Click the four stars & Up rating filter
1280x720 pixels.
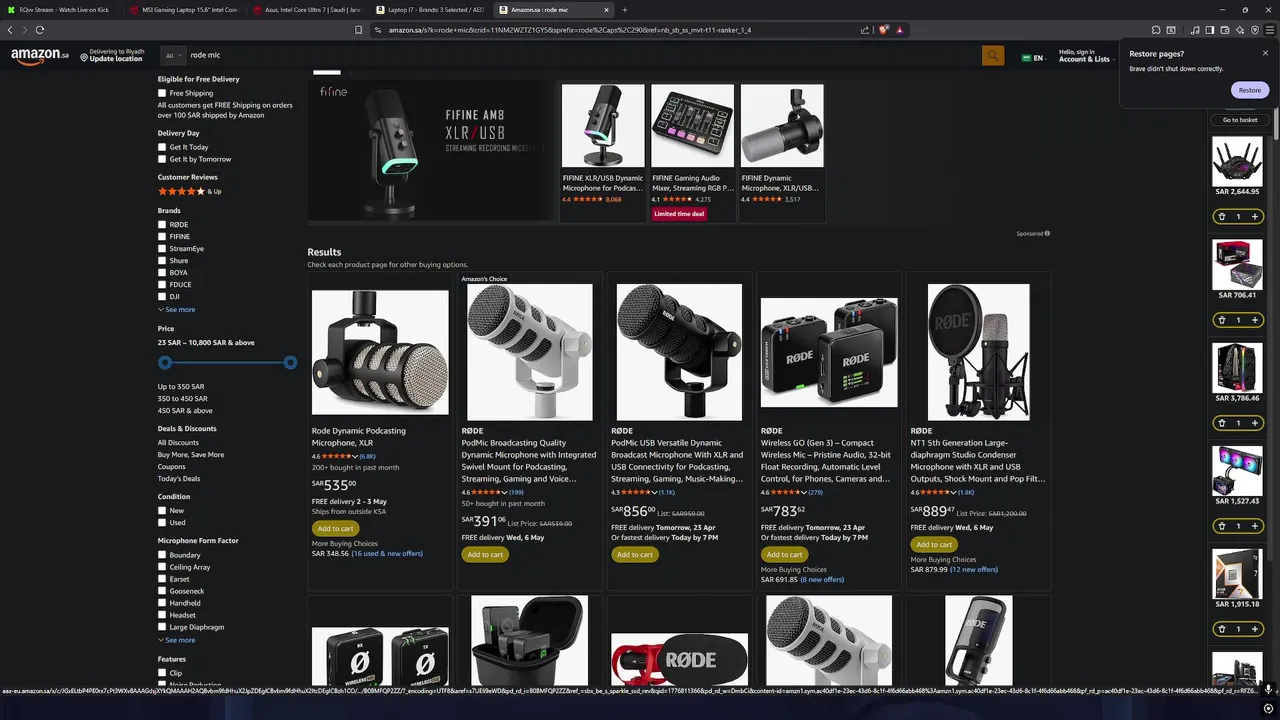(189, 191)
